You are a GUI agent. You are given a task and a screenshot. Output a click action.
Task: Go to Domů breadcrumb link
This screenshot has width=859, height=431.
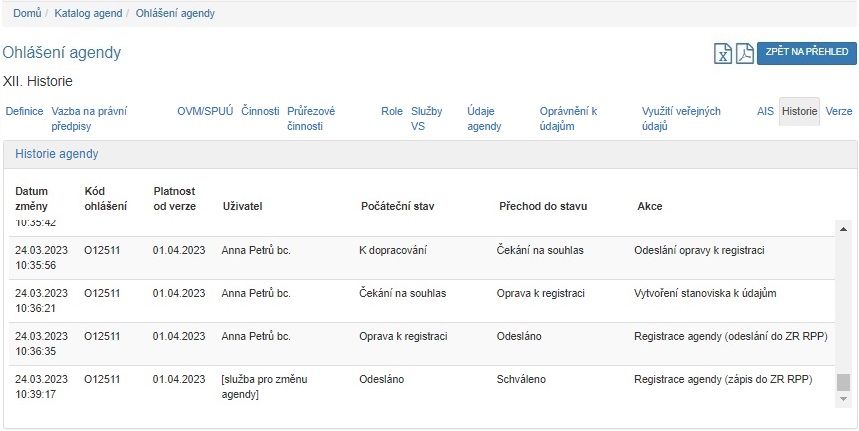pyautogui.click(x=27, y=14)
